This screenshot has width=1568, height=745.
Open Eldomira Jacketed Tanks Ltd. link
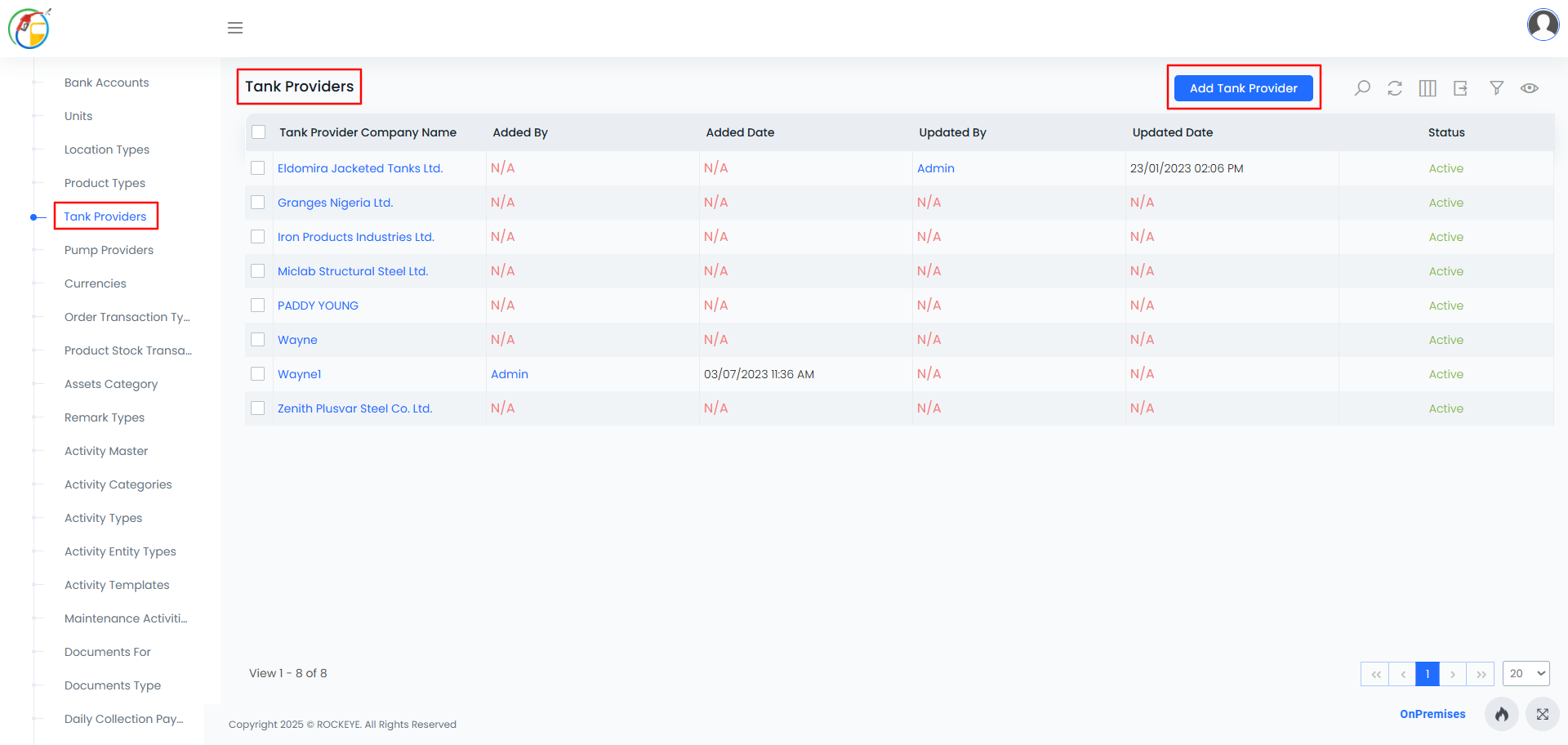coord(360,168)
